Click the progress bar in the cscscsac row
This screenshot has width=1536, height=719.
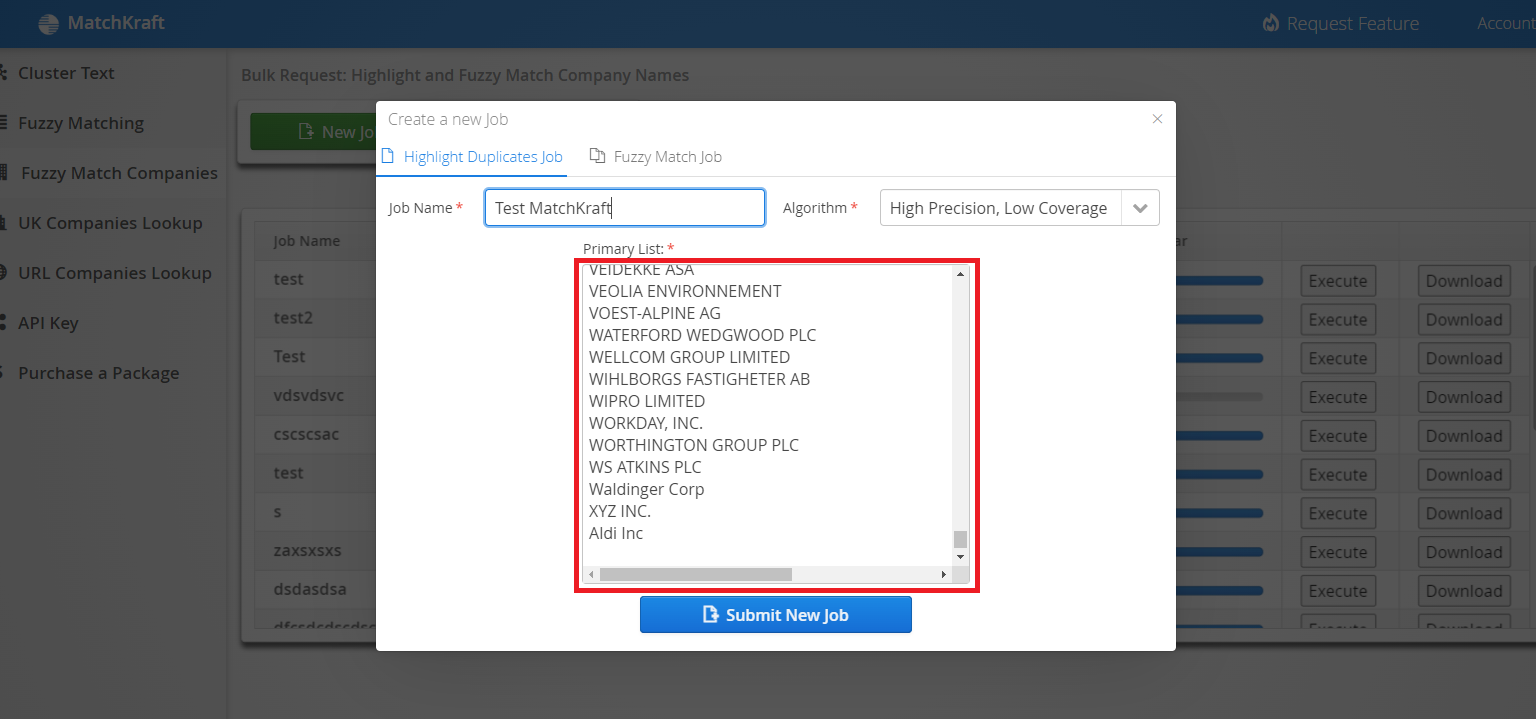click(1219, 436)
